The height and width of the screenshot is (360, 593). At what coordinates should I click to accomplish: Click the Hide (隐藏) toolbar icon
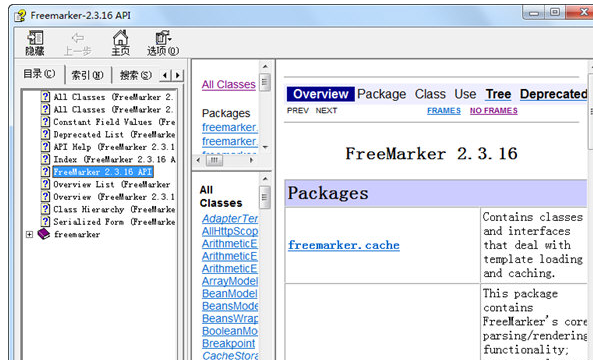[34, 43]
